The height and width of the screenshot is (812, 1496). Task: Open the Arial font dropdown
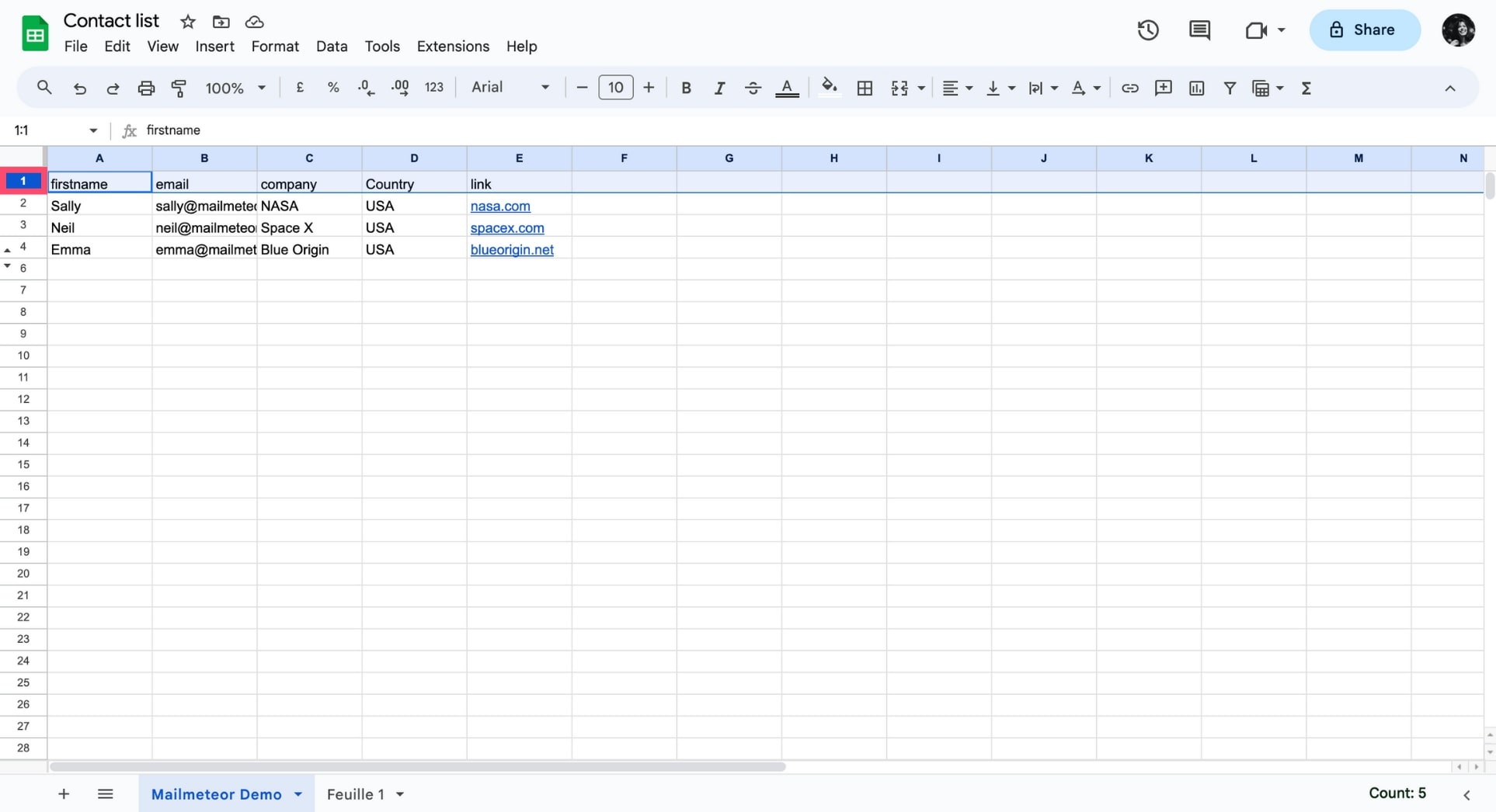[x=510, y=88]
